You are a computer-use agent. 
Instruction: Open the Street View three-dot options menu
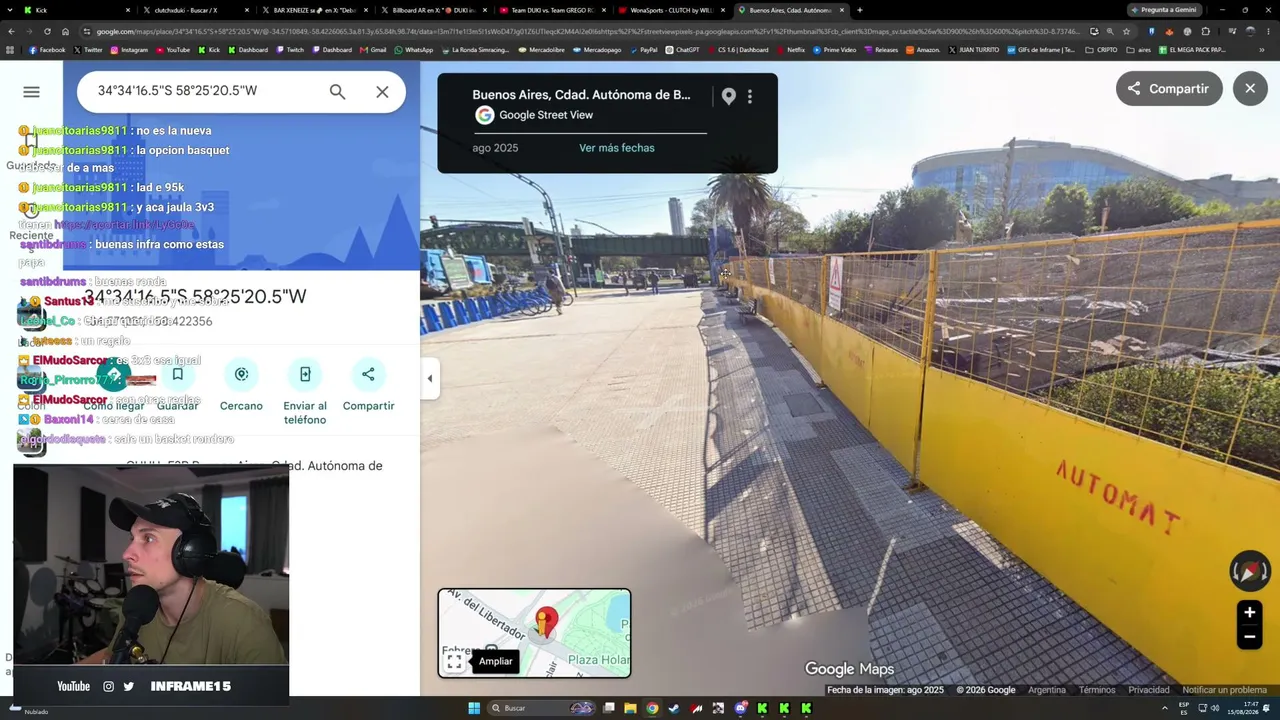click(750, 96)
